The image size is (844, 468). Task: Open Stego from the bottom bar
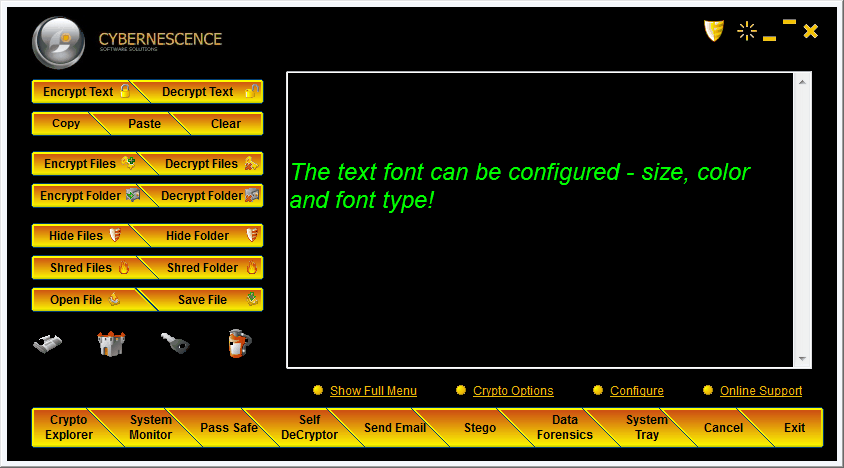[x=480, y=428]
